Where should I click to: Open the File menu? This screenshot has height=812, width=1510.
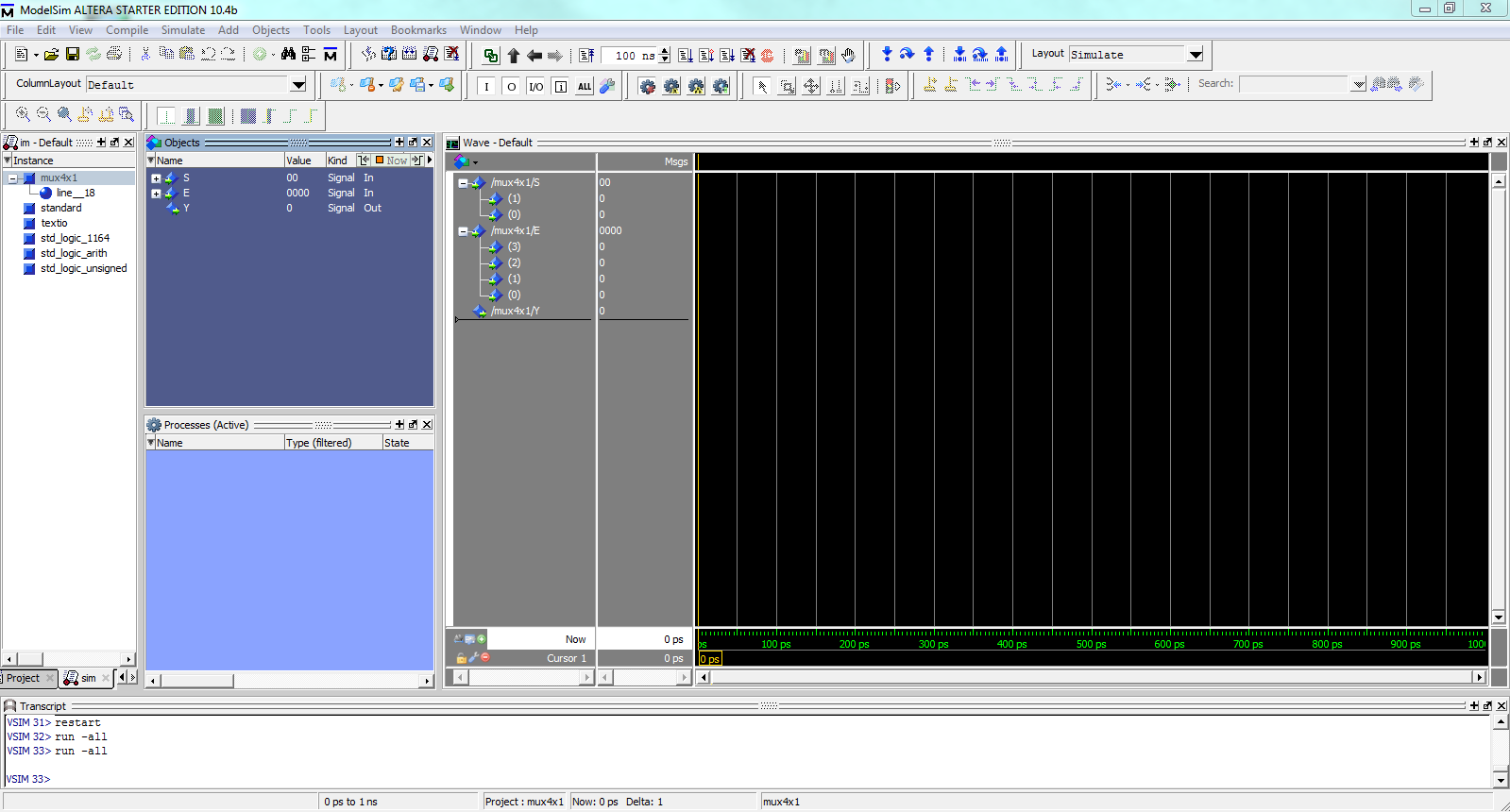click(x=15, y=30)
